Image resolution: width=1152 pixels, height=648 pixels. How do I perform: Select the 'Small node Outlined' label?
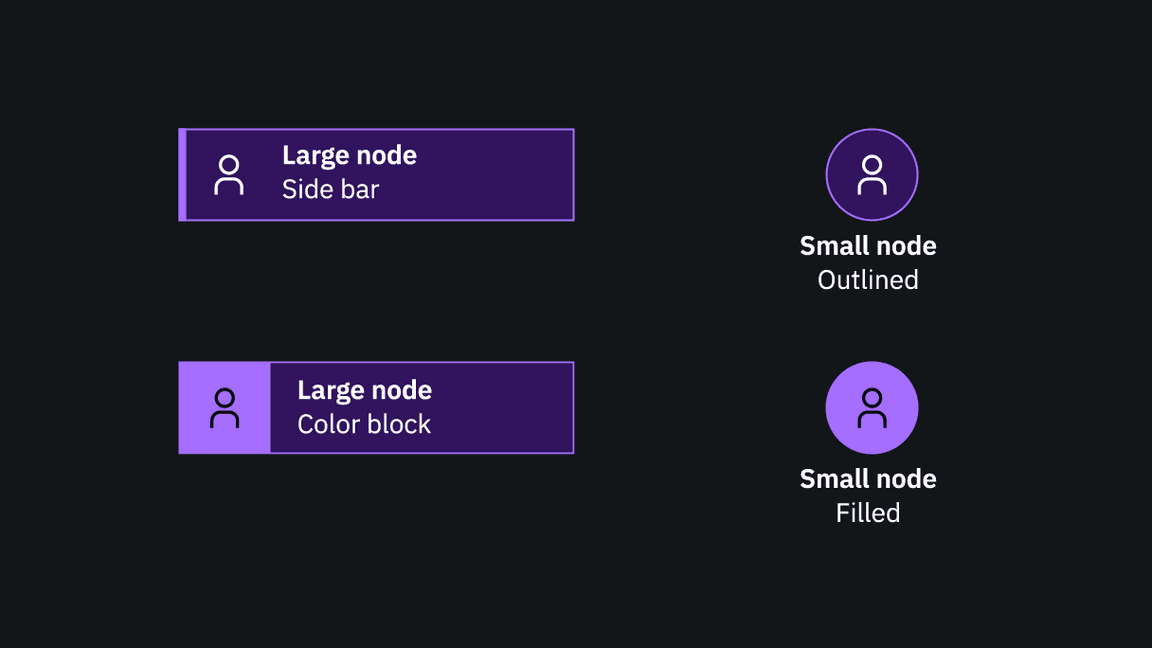(868, 262)
